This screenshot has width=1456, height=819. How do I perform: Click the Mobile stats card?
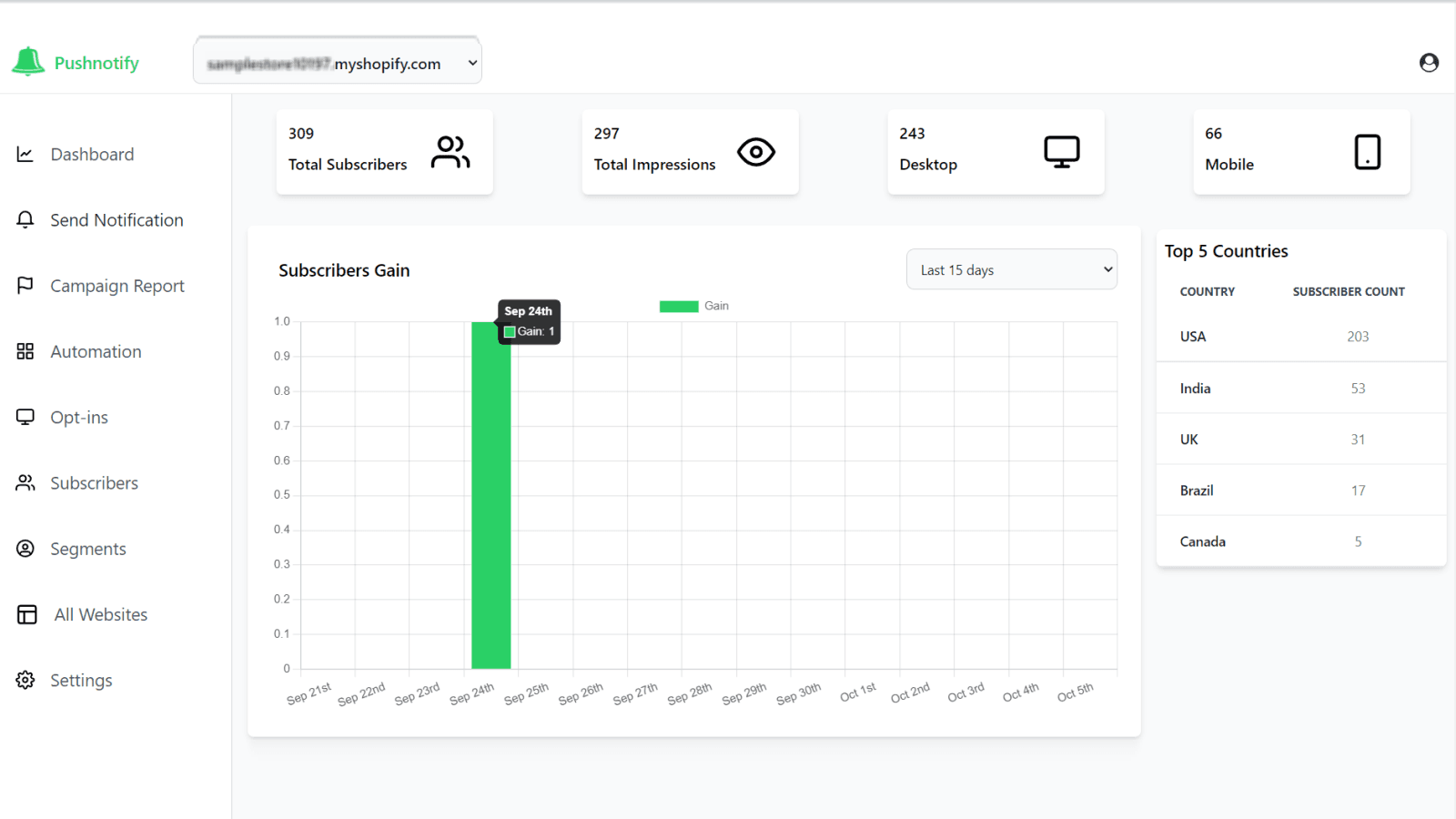click(x=1300, y=151)
